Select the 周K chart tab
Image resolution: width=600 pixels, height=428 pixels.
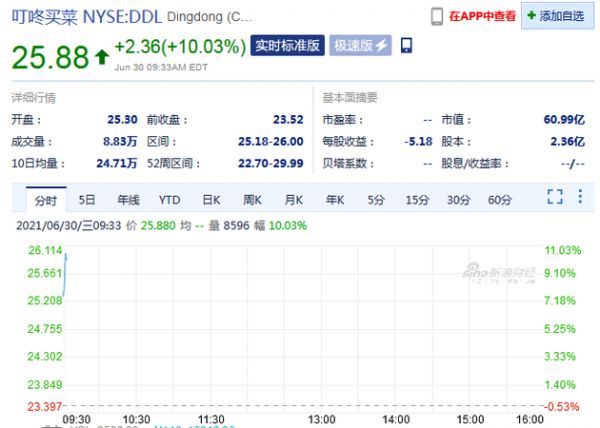[252, 200]
